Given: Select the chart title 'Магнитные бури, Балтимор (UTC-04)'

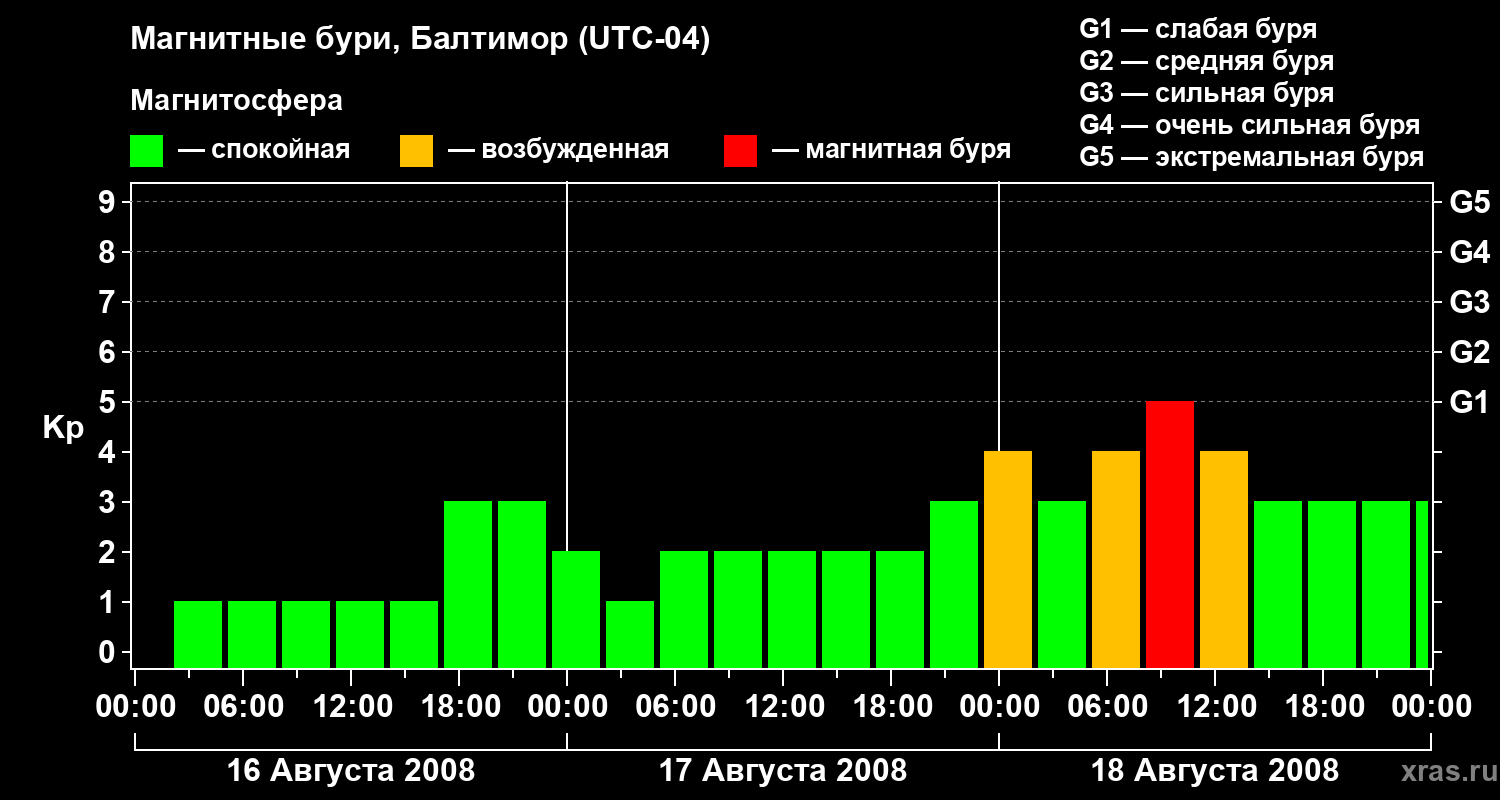Looking at the screenshot, I should 420,40.
